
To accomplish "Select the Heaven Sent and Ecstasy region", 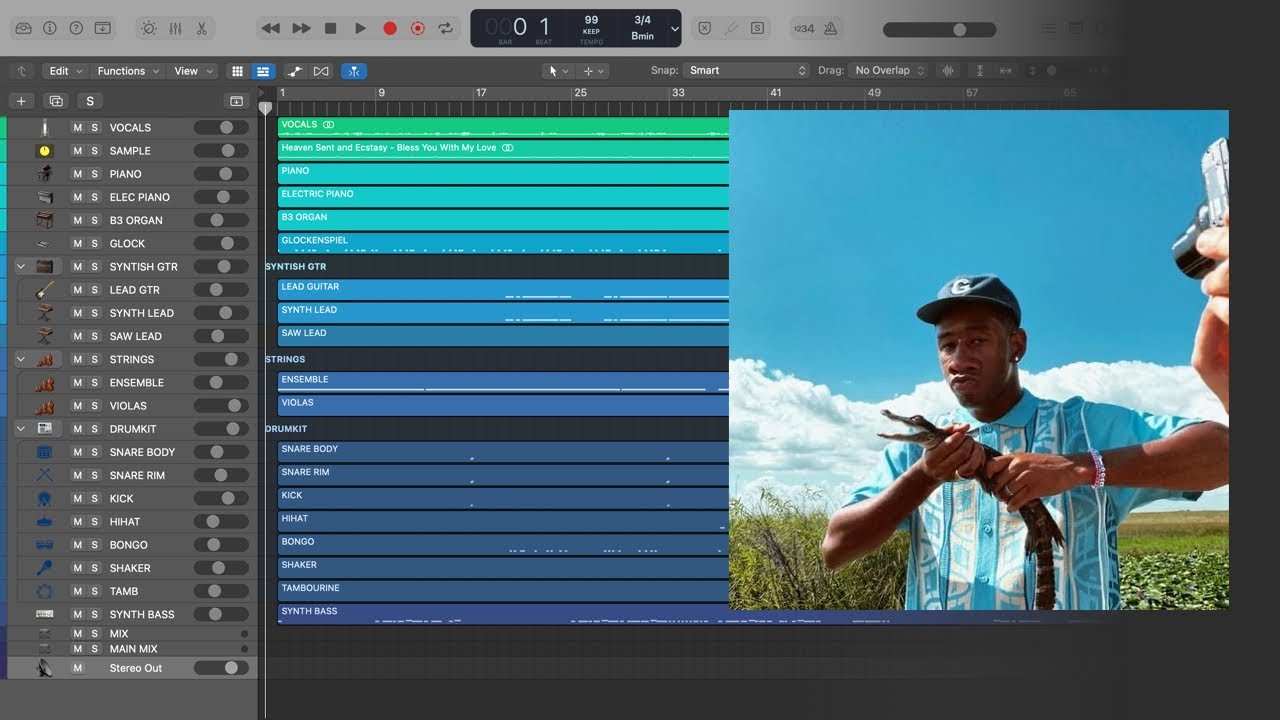I will pos(503,150).
